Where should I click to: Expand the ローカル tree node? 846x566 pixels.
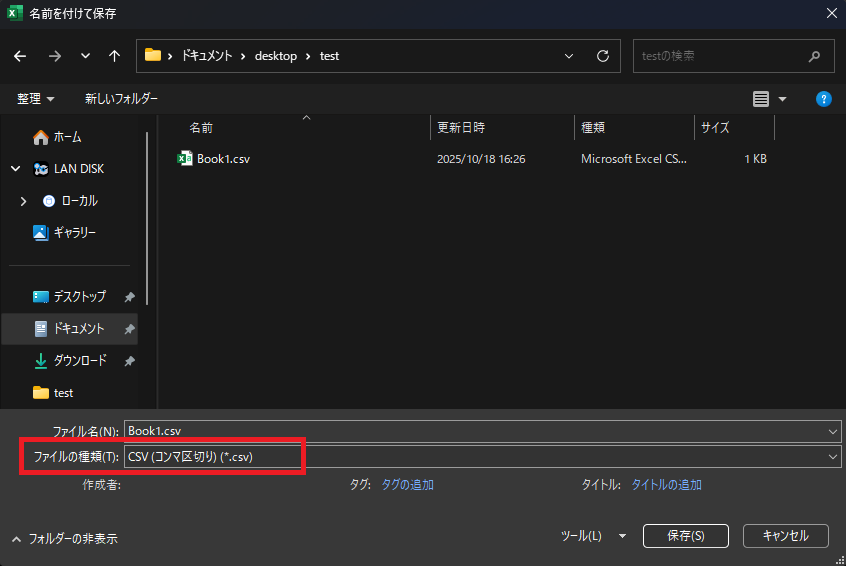tap(23, 201)
